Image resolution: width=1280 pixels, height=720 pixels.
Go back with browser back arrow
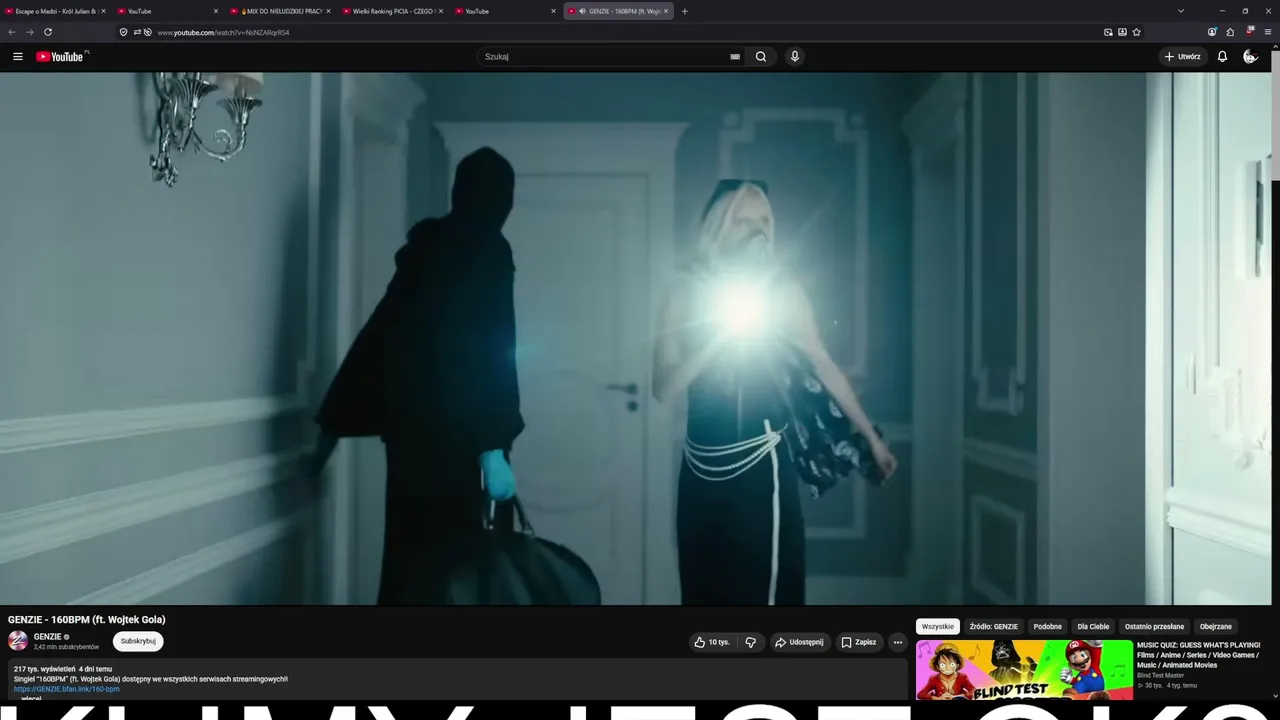pyautogui.click(x=12, y=32)
